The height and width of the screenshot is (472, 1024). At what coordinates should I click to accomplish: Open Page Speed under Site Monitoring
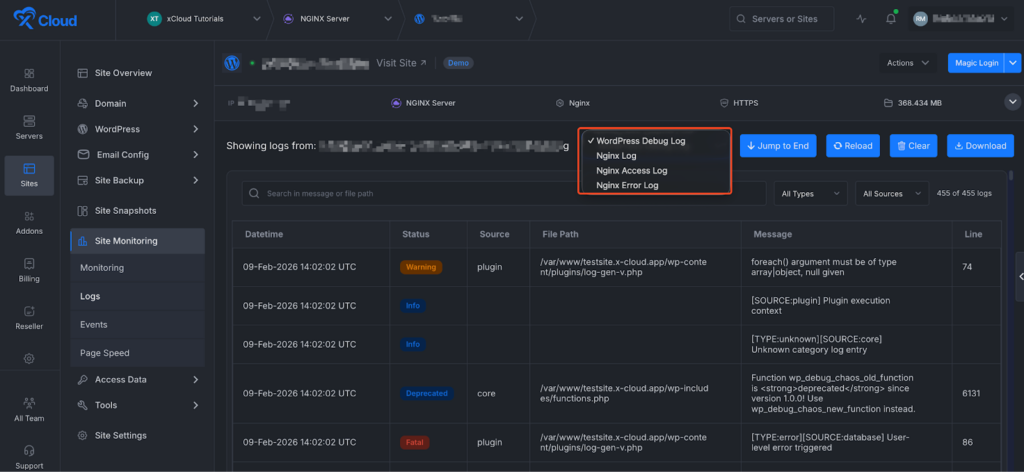[105, 353]
